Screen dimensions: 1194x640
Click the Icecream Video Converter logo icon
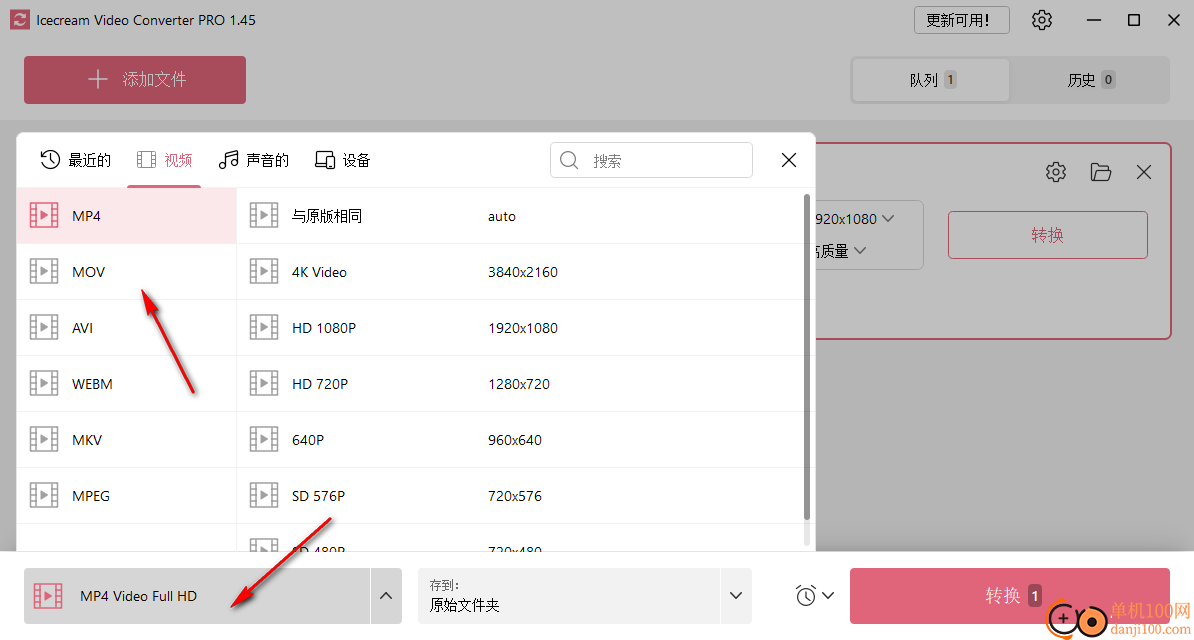click(x=20, y=20)
